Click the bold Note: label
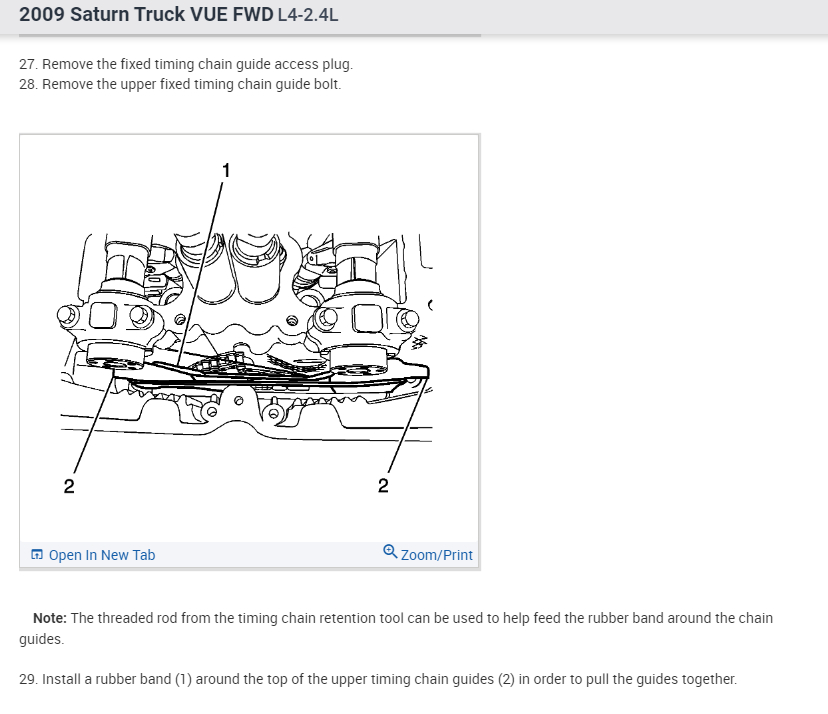 [50, 618]
